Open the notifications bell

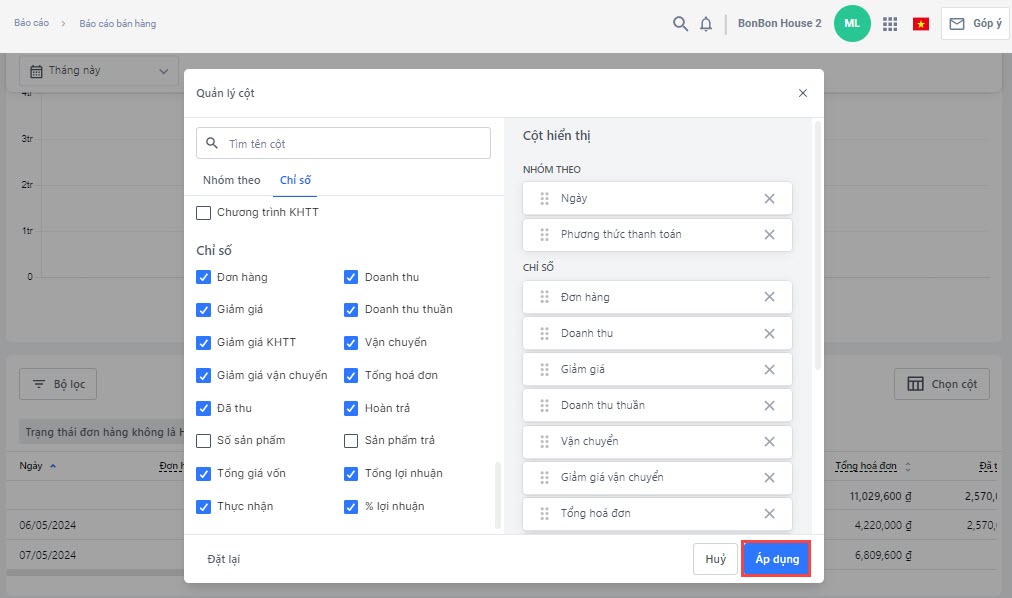tap(706, 24)
